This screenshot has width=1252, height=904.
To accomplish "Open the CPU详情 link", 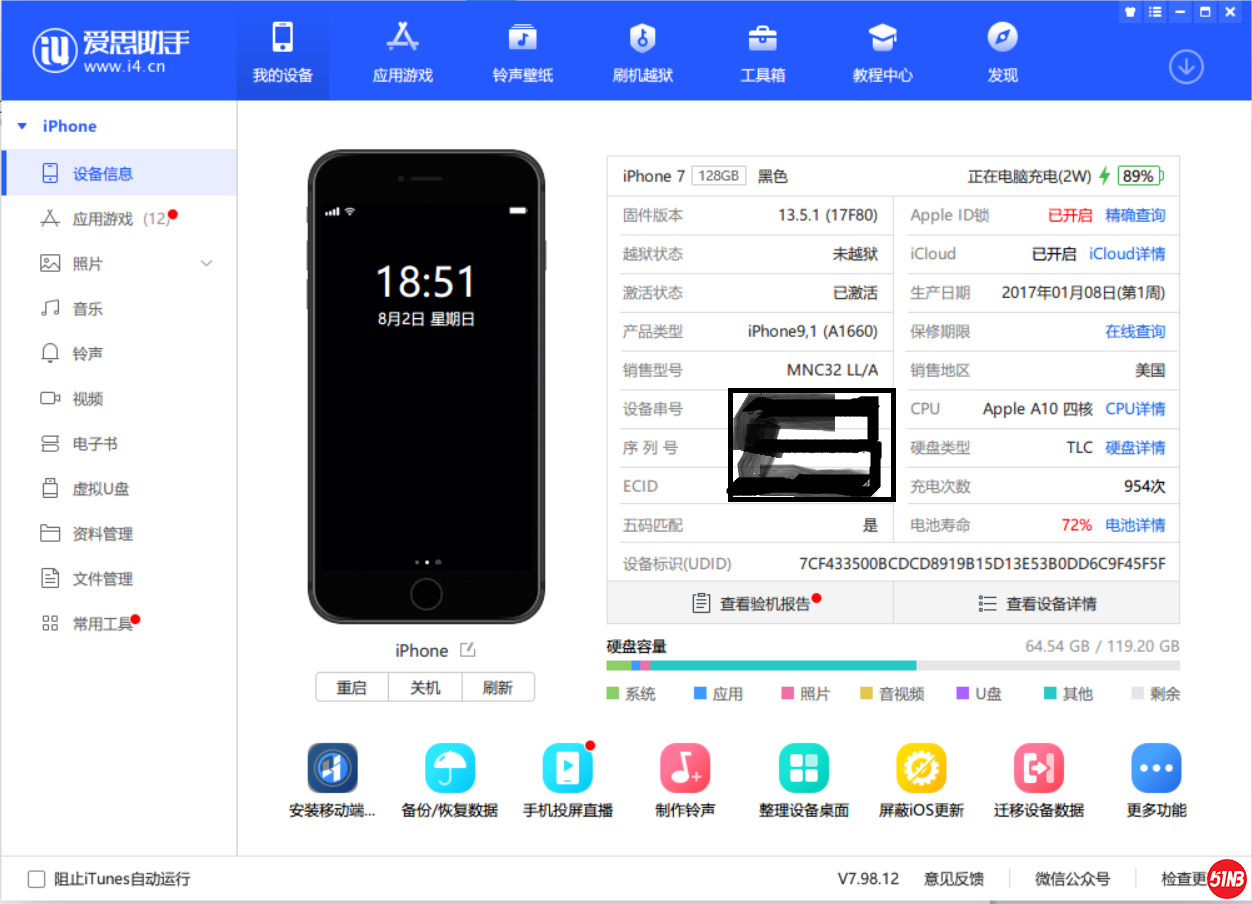I will 1135,409.
